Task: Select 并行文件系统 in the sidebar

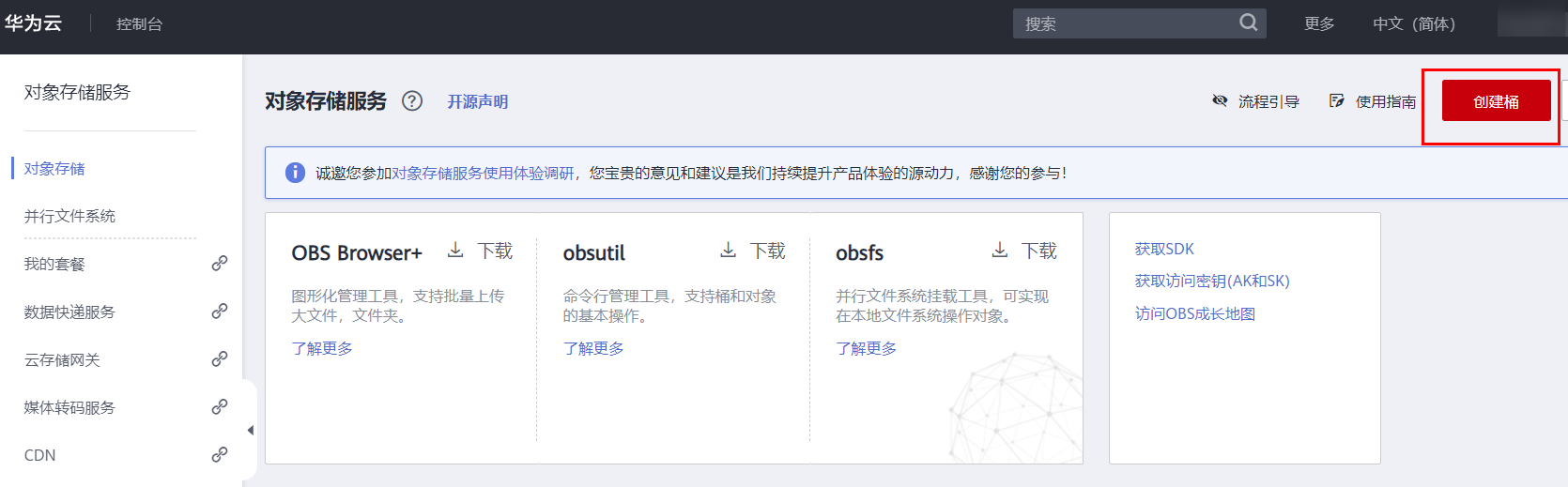Action: point(69,217)
